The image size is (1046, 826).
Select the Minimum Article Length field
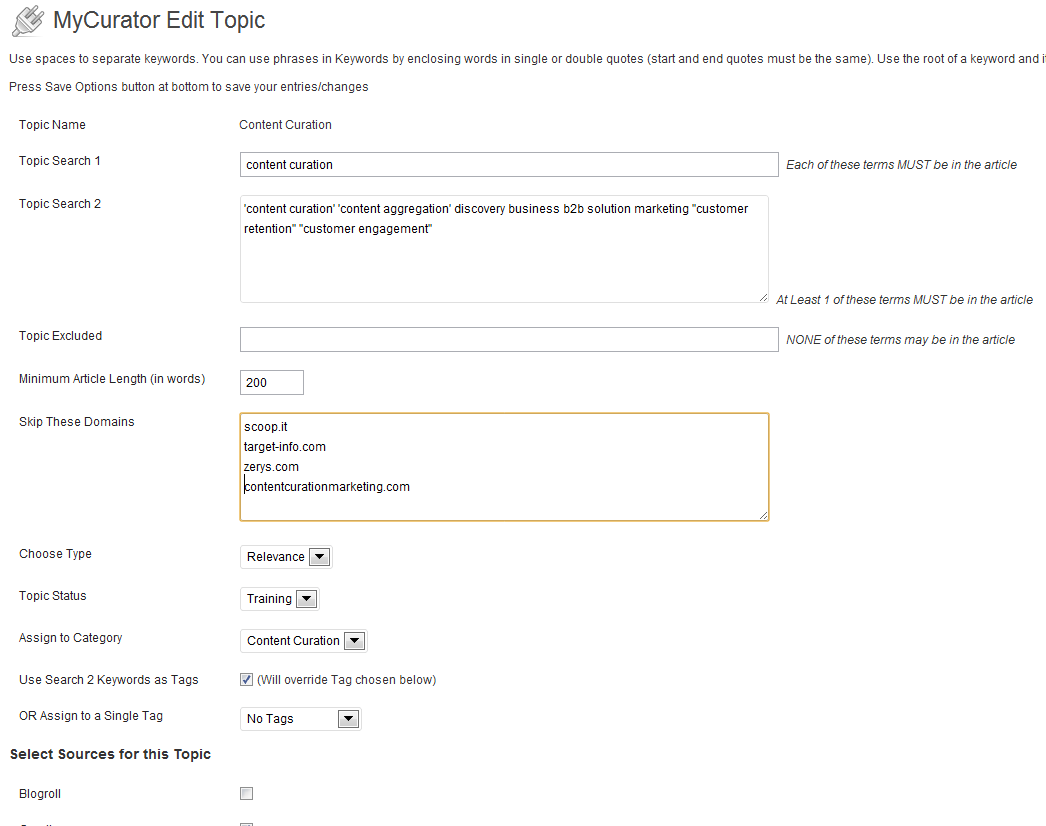coord(272,382)
